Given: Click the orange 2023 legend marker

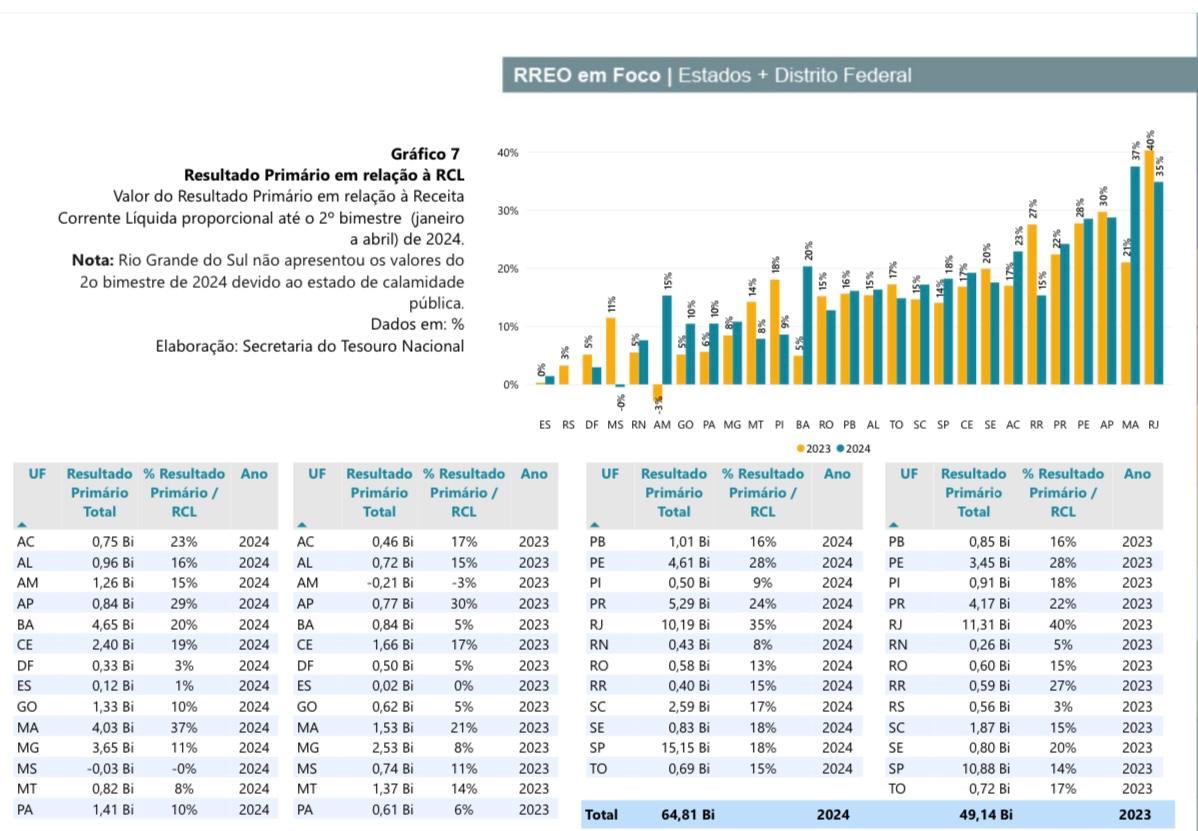Looking at the screenshot, I should click(x=800, y=448).
